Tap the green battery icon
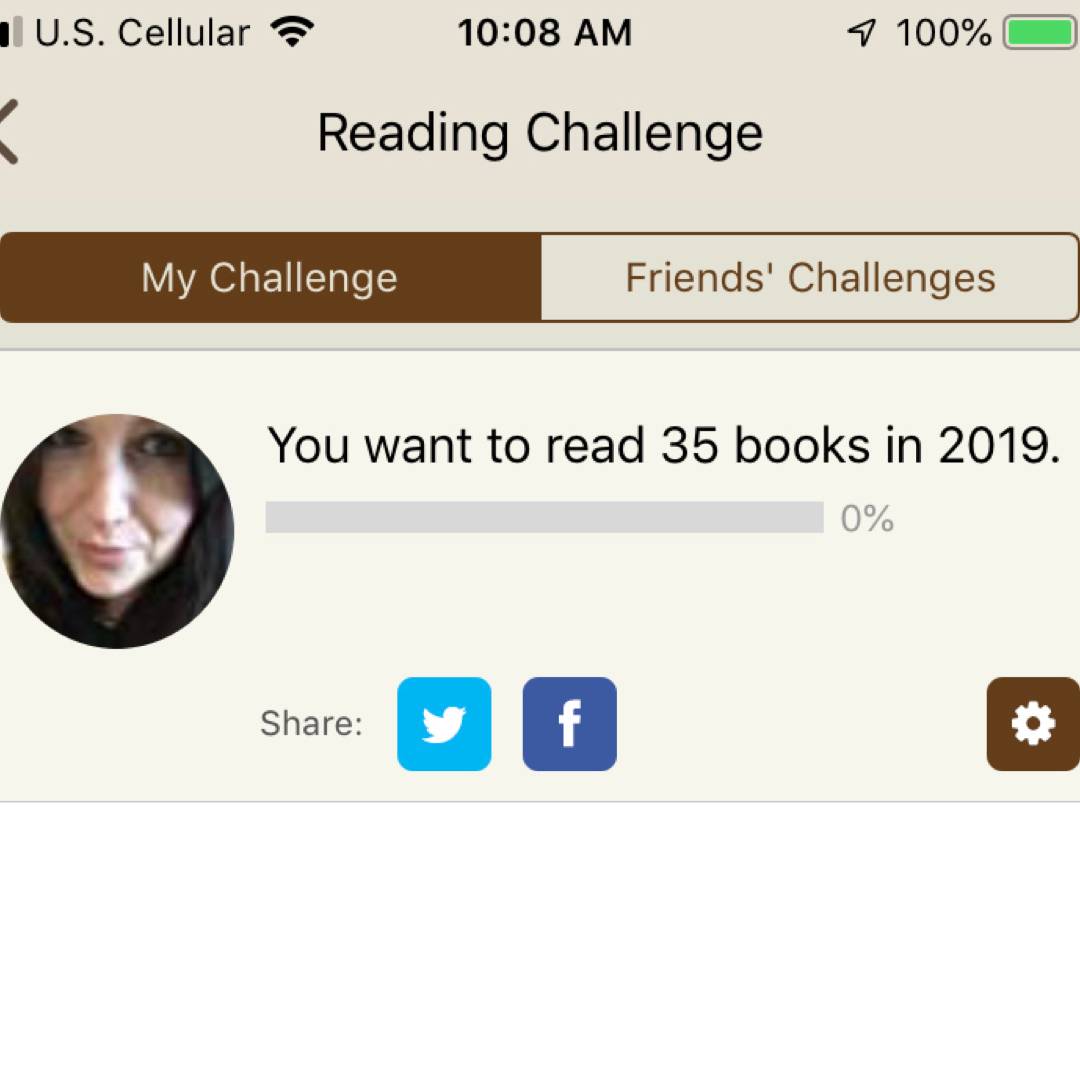 tap(1040, 33)
